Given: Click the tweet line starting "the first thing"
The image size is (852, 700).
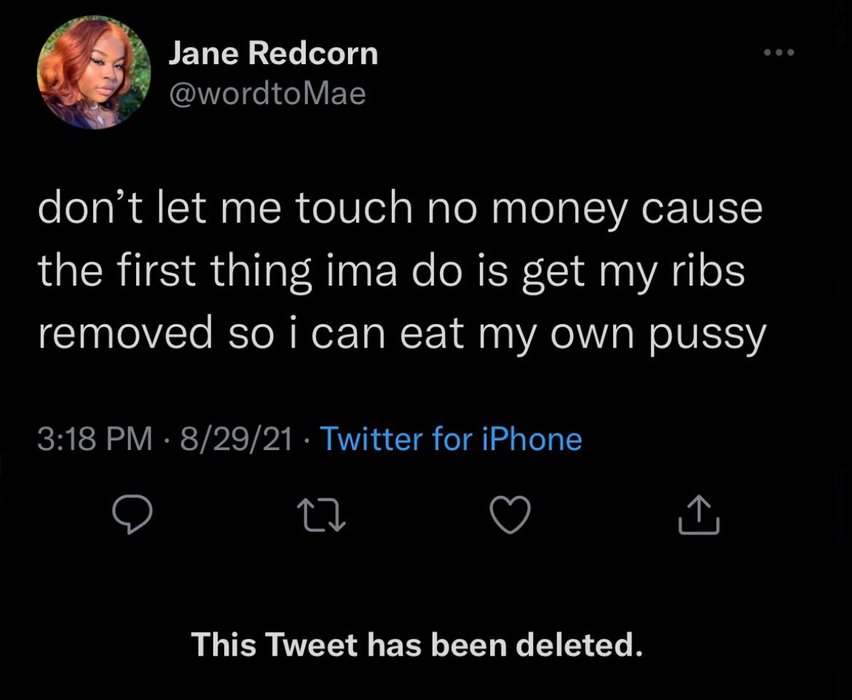Looking at the screenshot, I should click(x=392, y=272).
